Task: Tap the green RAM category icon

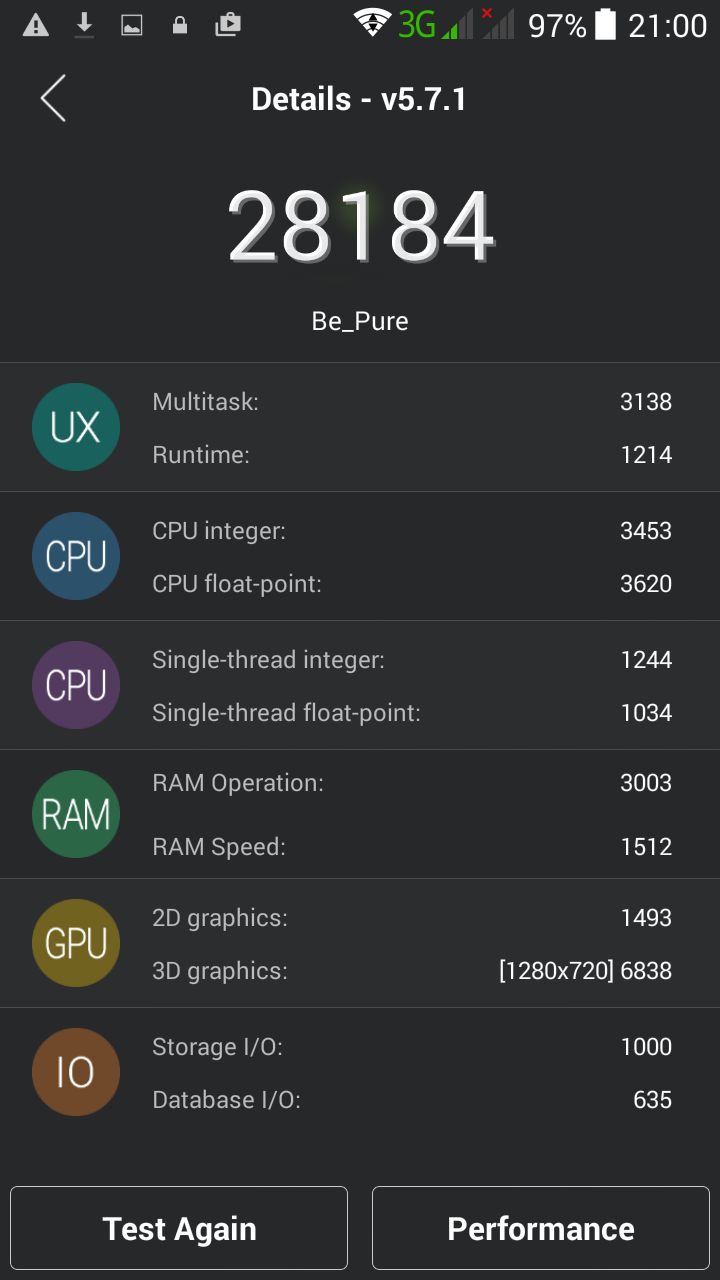Action: click(x=76, y=814)
